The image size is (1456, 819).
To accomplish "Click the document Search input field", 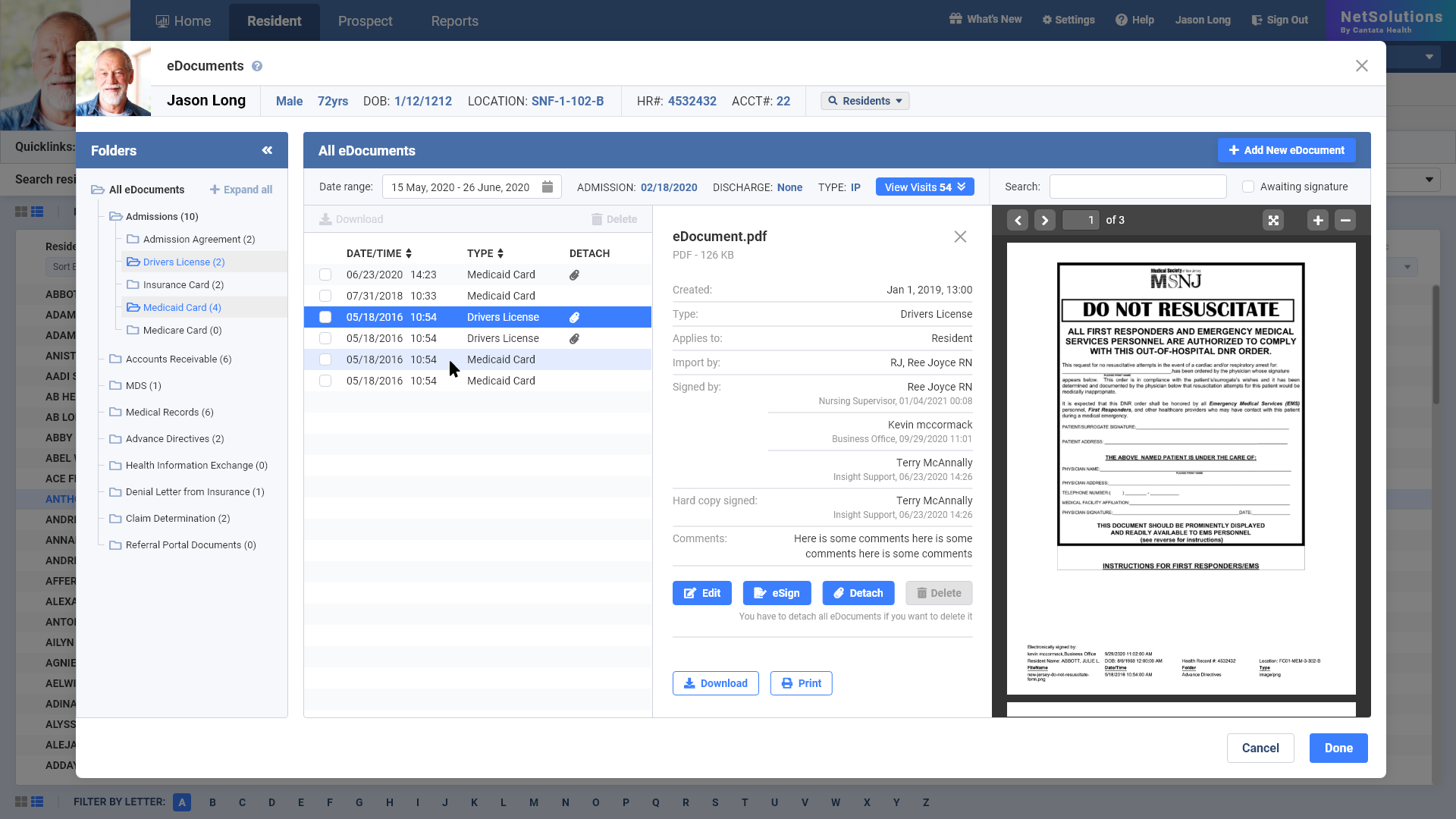I will click(x=1137, y=187).
